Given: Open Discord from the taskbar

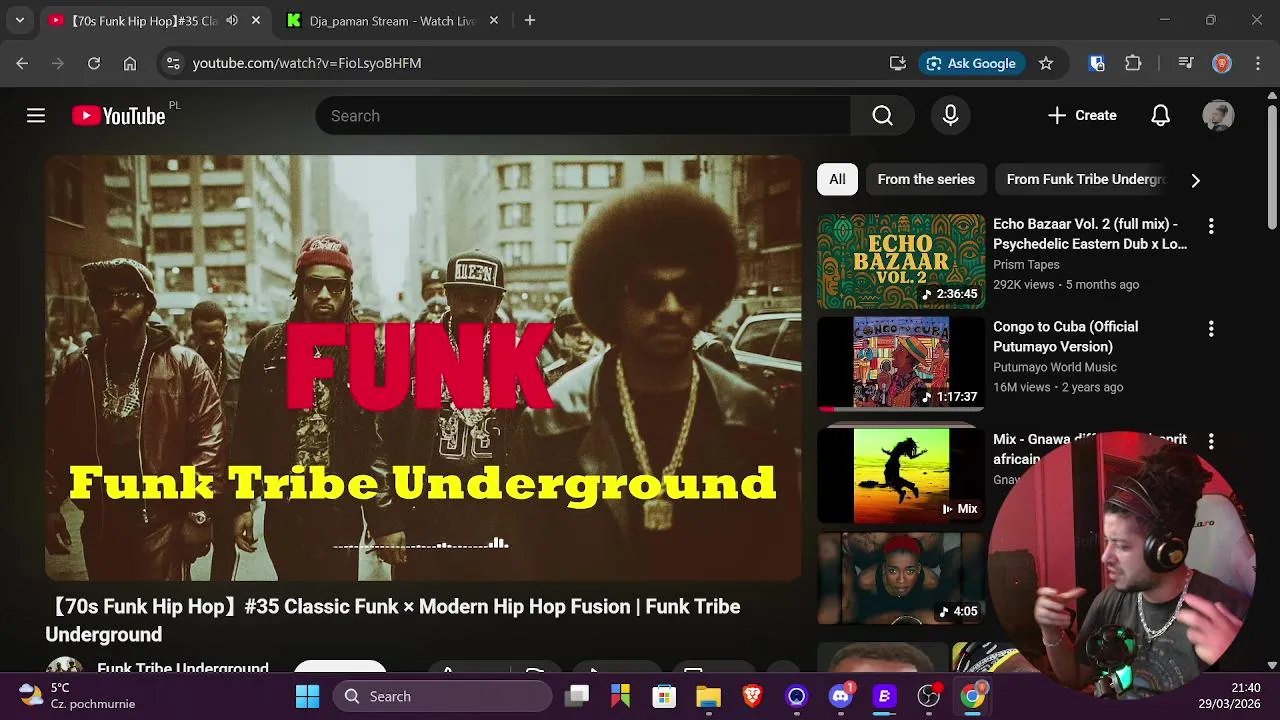Looking at the screenshot, I should click(x=841, y=696).
